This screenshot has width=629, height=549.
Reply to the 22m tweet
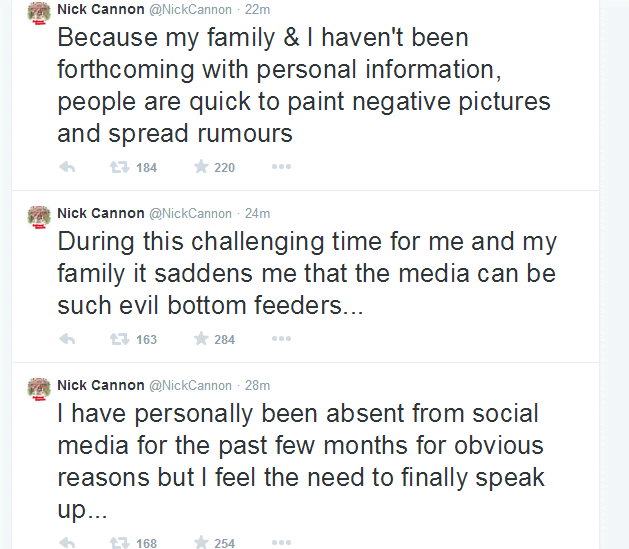point(68,167)
